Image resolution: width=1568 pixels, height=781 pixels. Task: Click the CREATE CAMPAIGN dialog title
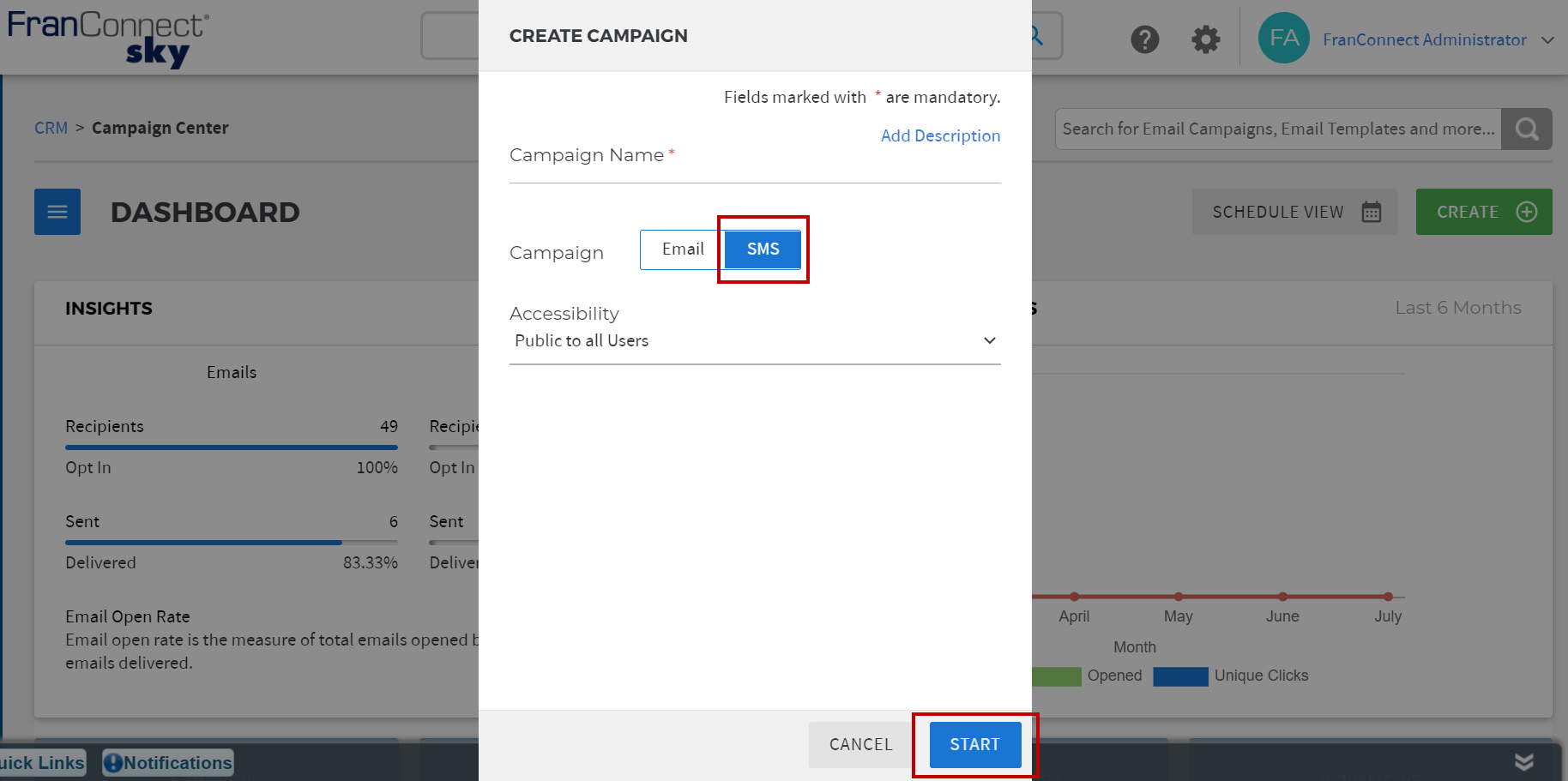pyautogui.click(x=599, y=36)
